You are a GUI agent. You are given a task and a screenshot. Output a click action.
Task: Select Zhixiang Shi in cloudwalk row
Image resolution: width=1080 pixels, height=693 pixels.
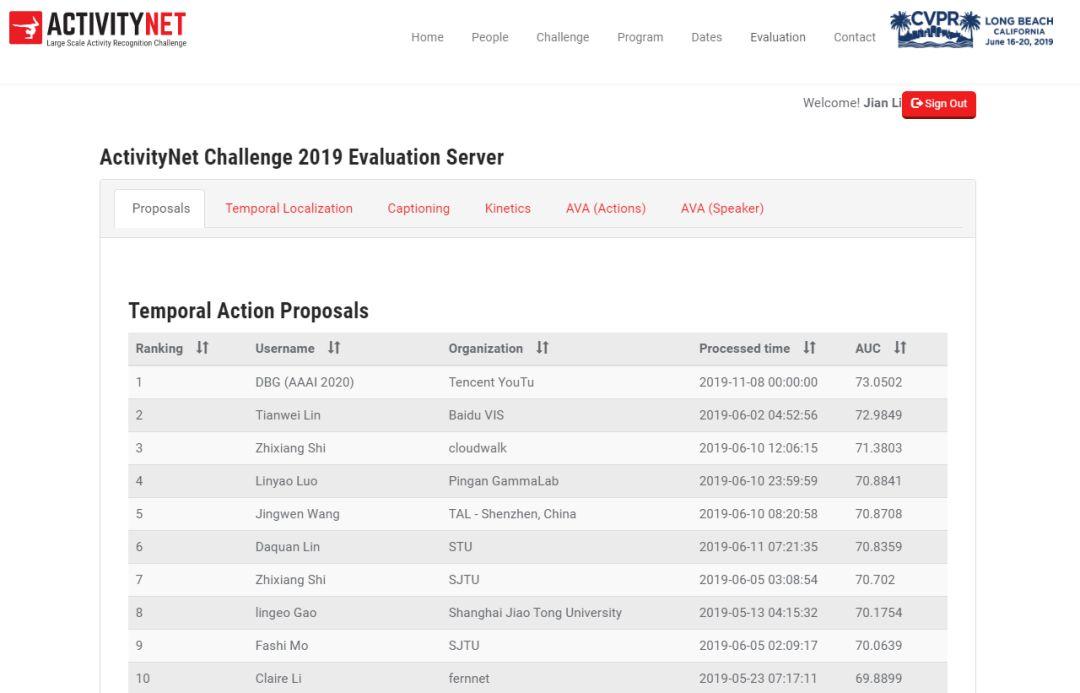[291, 448]
